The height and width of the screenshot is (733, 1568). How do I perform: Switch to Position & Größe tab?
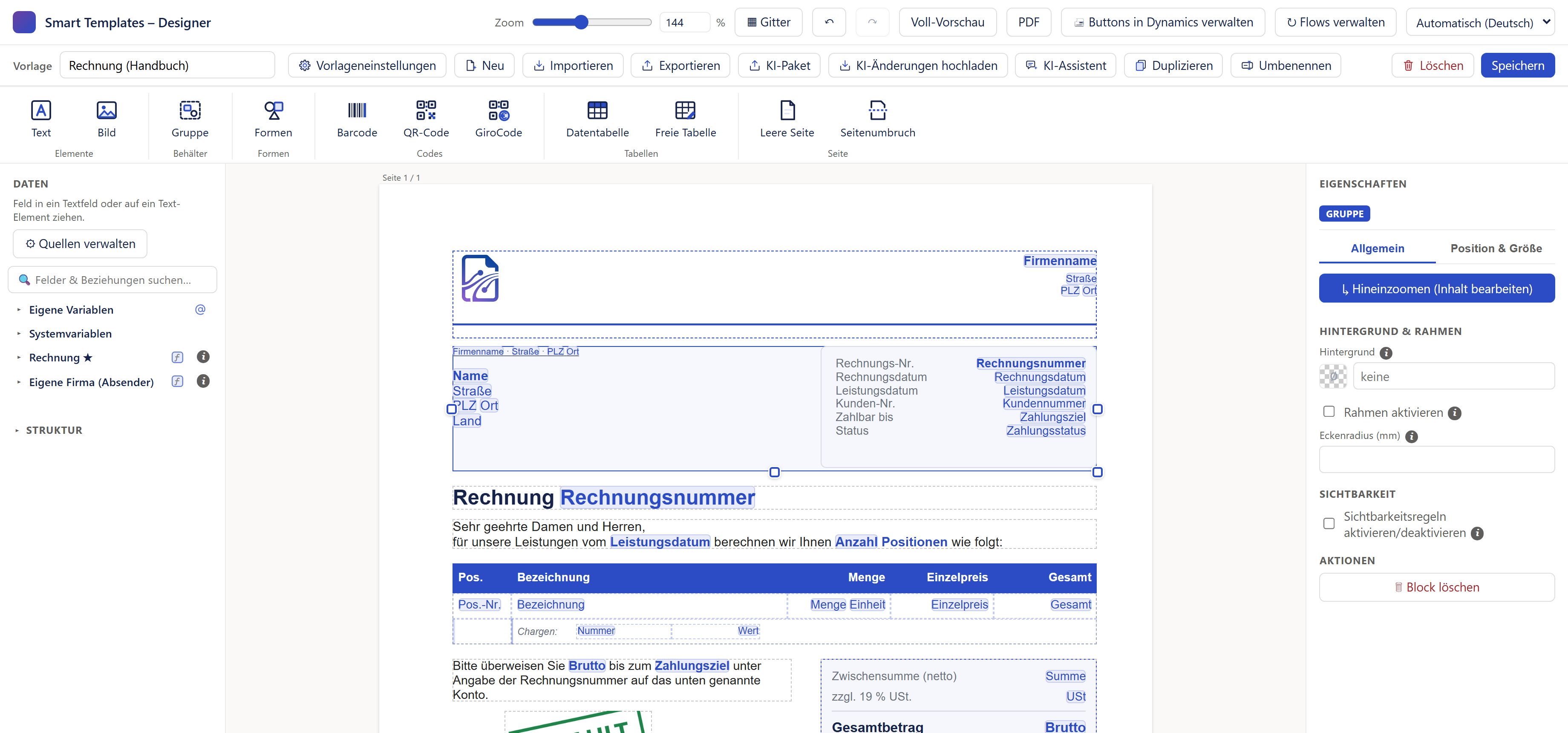(x=1496, y=248)
